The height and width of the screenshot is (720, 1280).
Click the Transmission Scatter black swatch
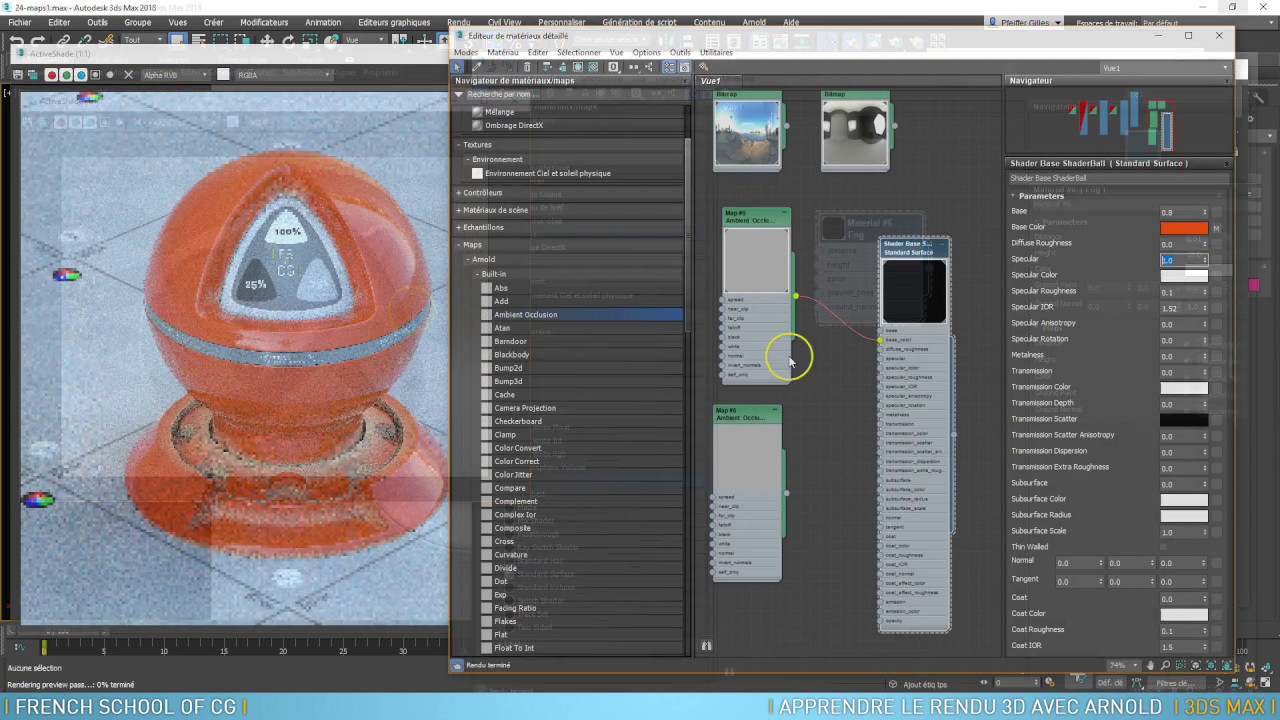pyautogui.click(x=1184, y=420)
